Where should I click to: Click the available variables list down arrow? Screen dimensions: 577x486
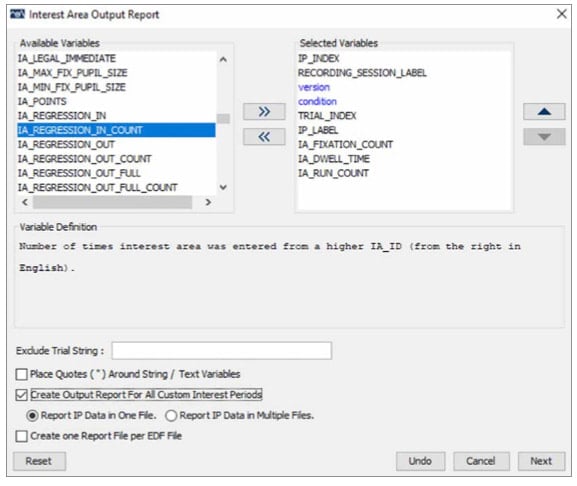coord(223,187)
